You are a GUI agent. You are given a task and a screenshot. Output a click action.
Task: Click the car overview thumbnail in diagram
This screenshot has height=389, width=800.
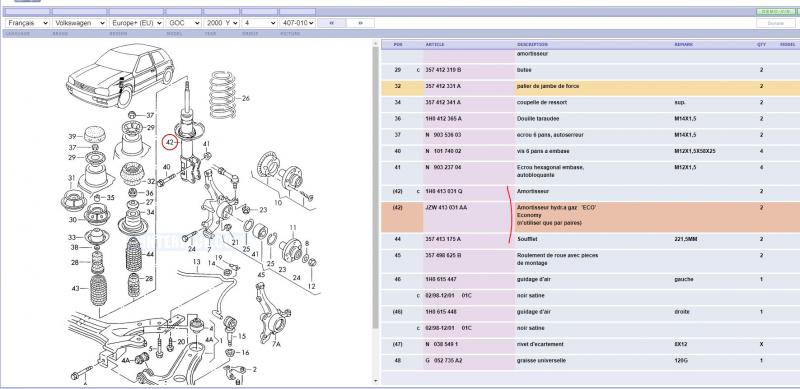coord(120,76)
